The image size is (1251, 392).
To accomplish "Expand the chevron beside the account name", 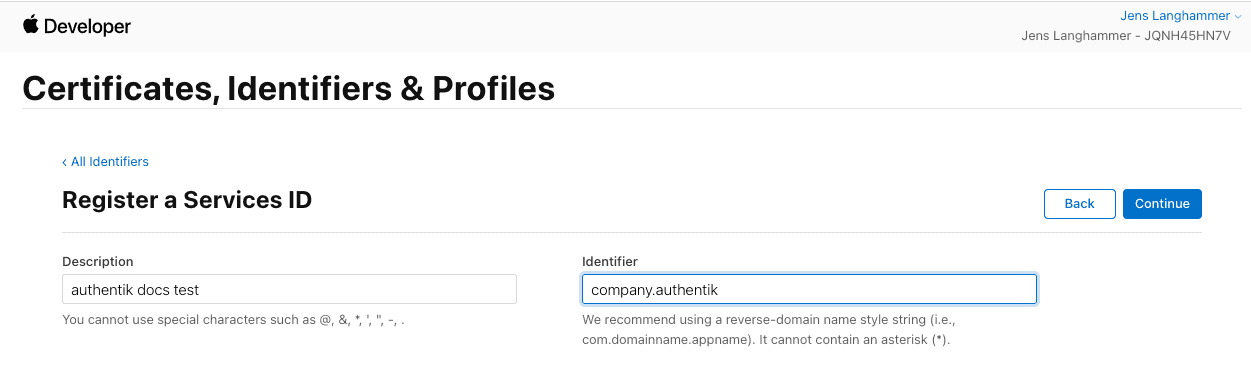I will pyautogui.click(x=1238, y=17).
